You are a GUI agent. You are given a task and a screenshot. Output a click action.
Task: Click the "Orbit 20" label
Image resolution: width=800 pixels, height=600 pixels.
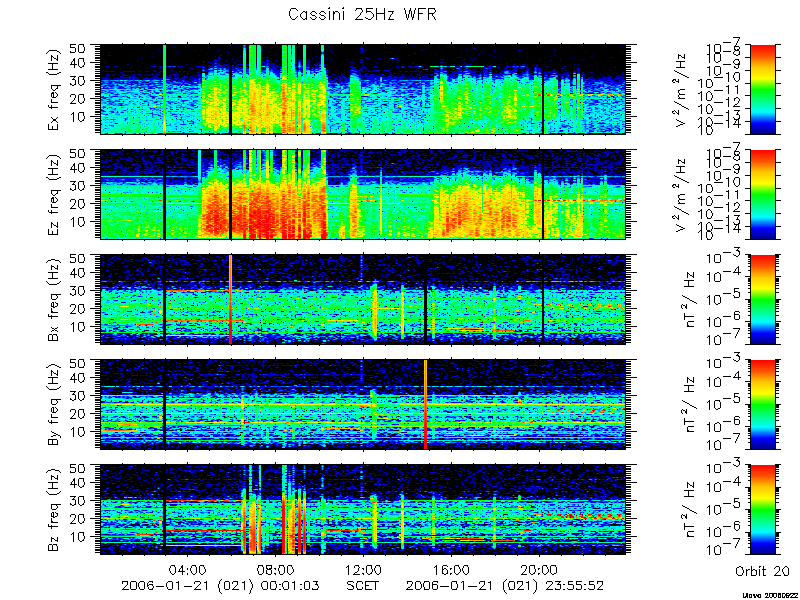(762, 571)
